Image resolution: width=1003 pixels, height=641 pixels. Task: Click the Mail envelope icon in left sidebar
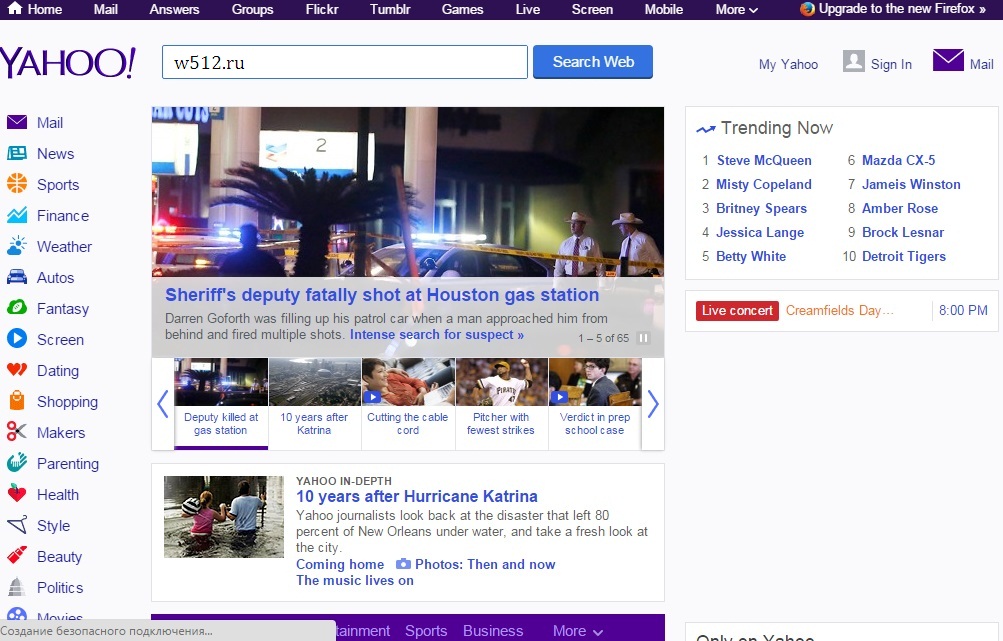coord(17,122)
